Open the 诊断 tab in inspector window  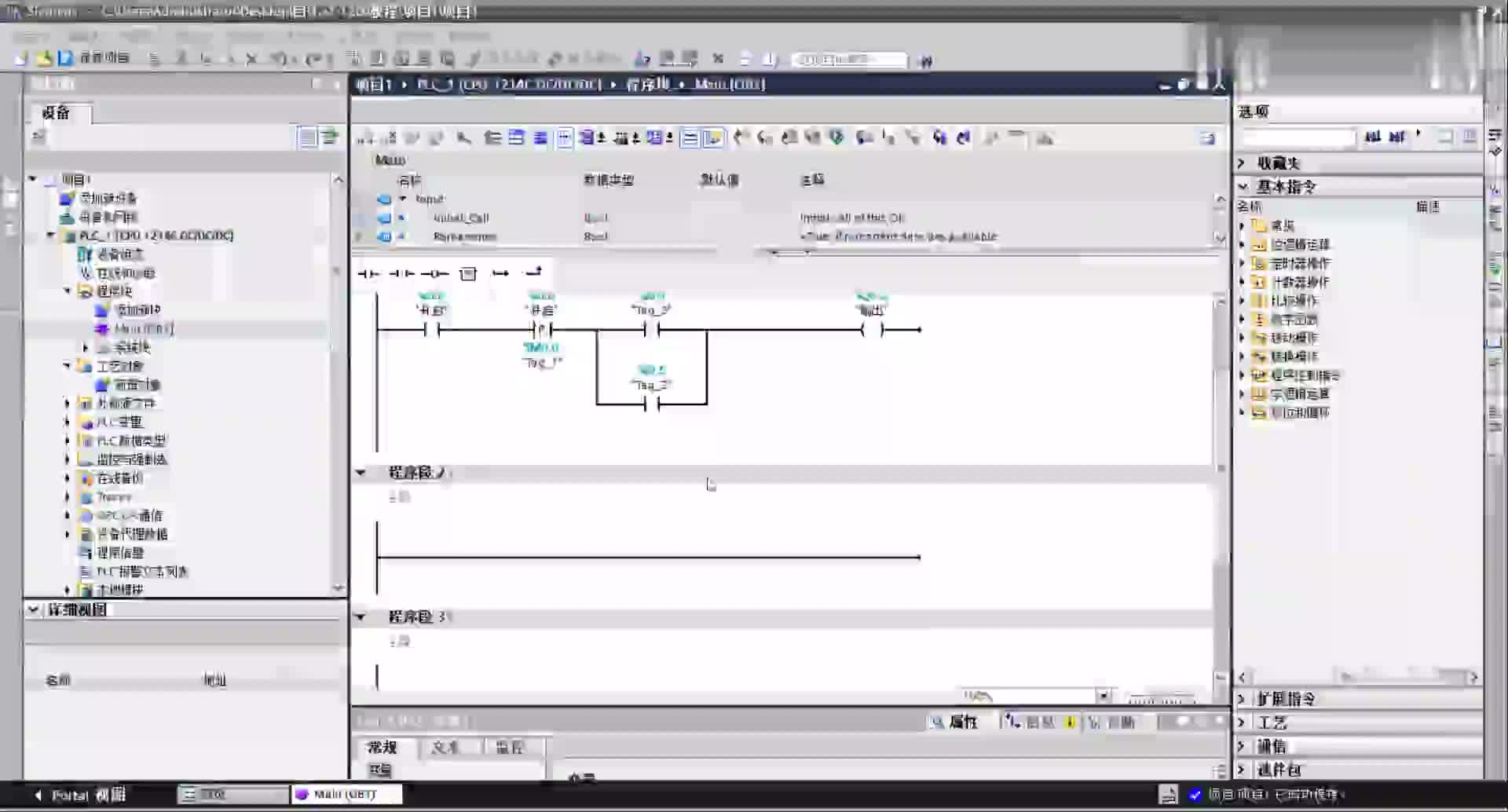click(1114, 722)
